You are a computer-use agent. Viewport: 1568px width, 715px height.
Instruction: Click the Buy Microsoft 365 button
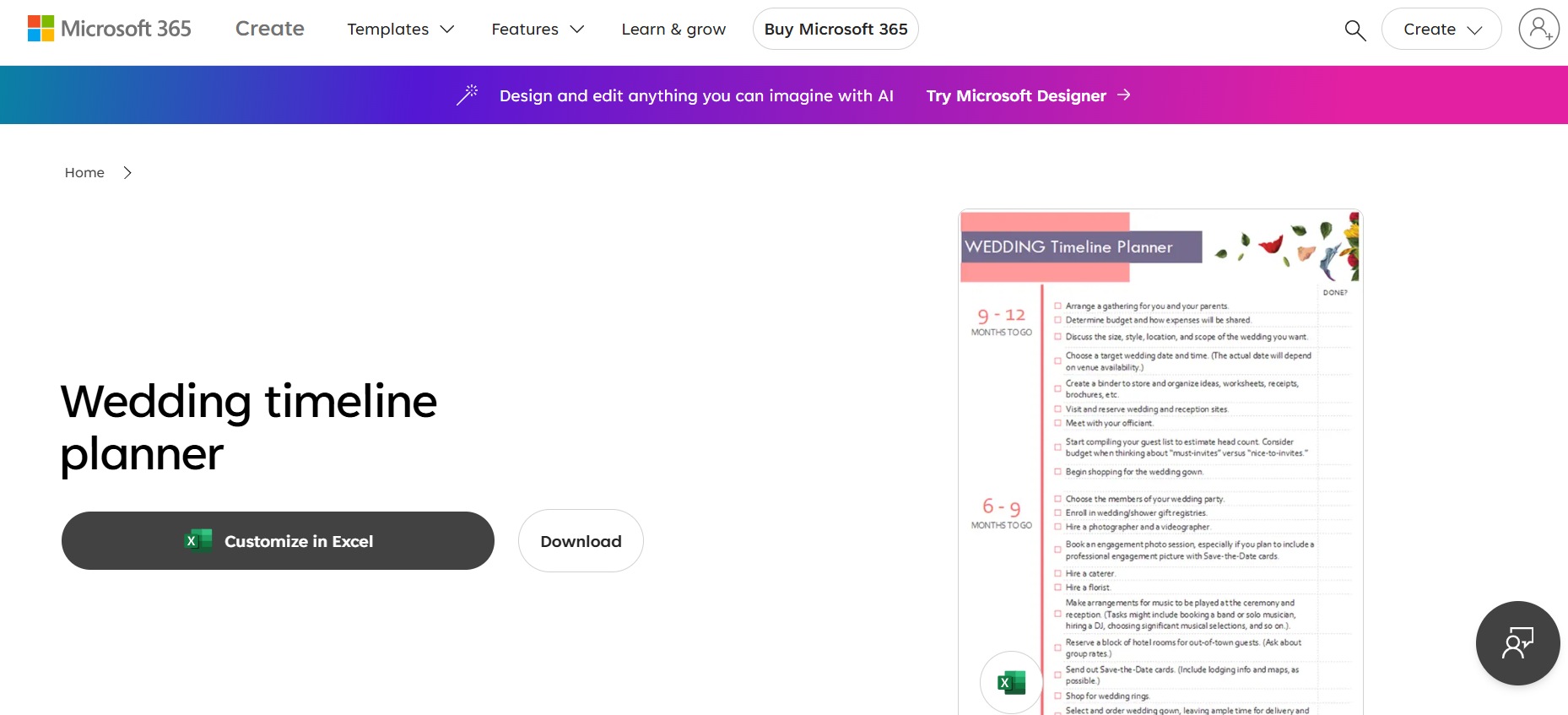(835, 29)
